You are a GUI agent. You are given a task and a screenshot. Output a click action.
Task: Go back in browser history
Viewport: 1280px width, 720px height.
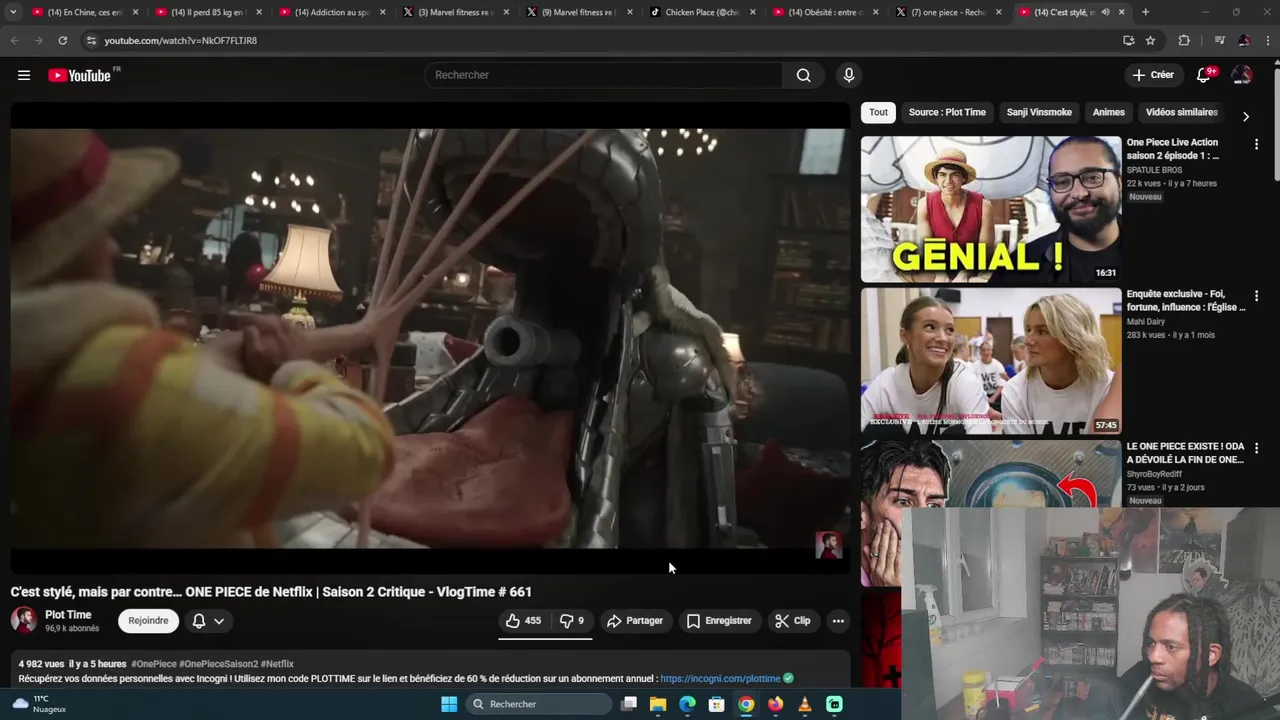(14, 40)
